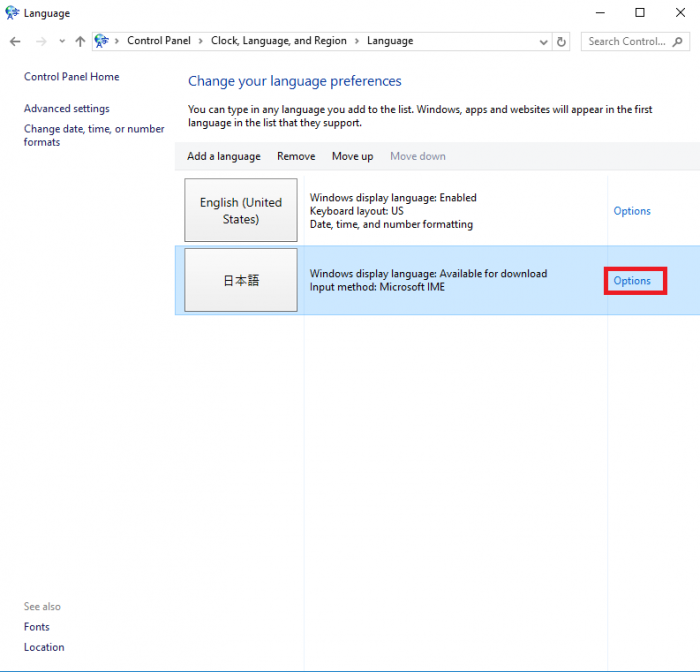Click Add a language
Image resolution: width=700 pixels, height=672 pixels.
[224, 156]
